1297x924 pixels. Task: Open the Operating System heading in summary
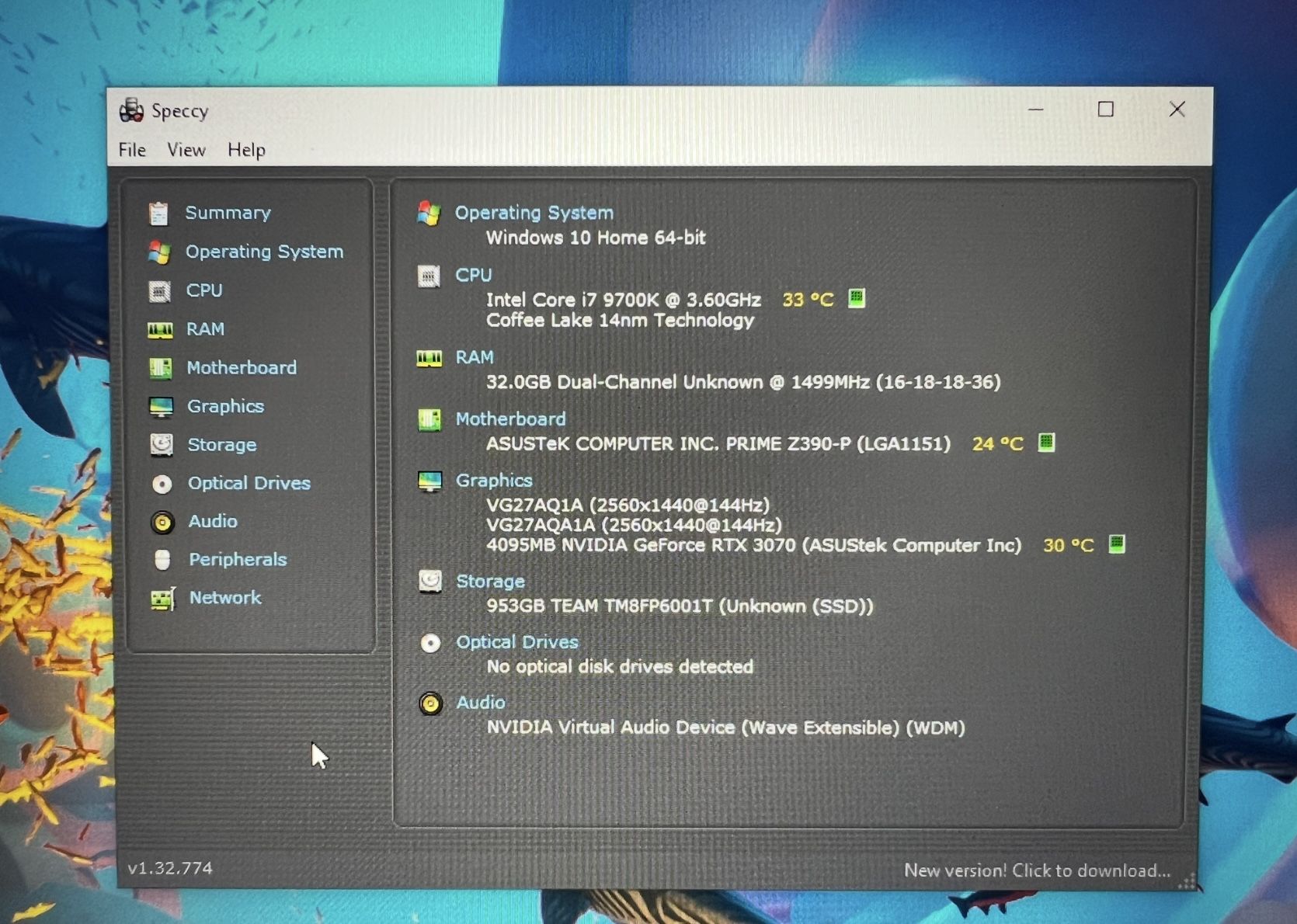coord(534,213)
